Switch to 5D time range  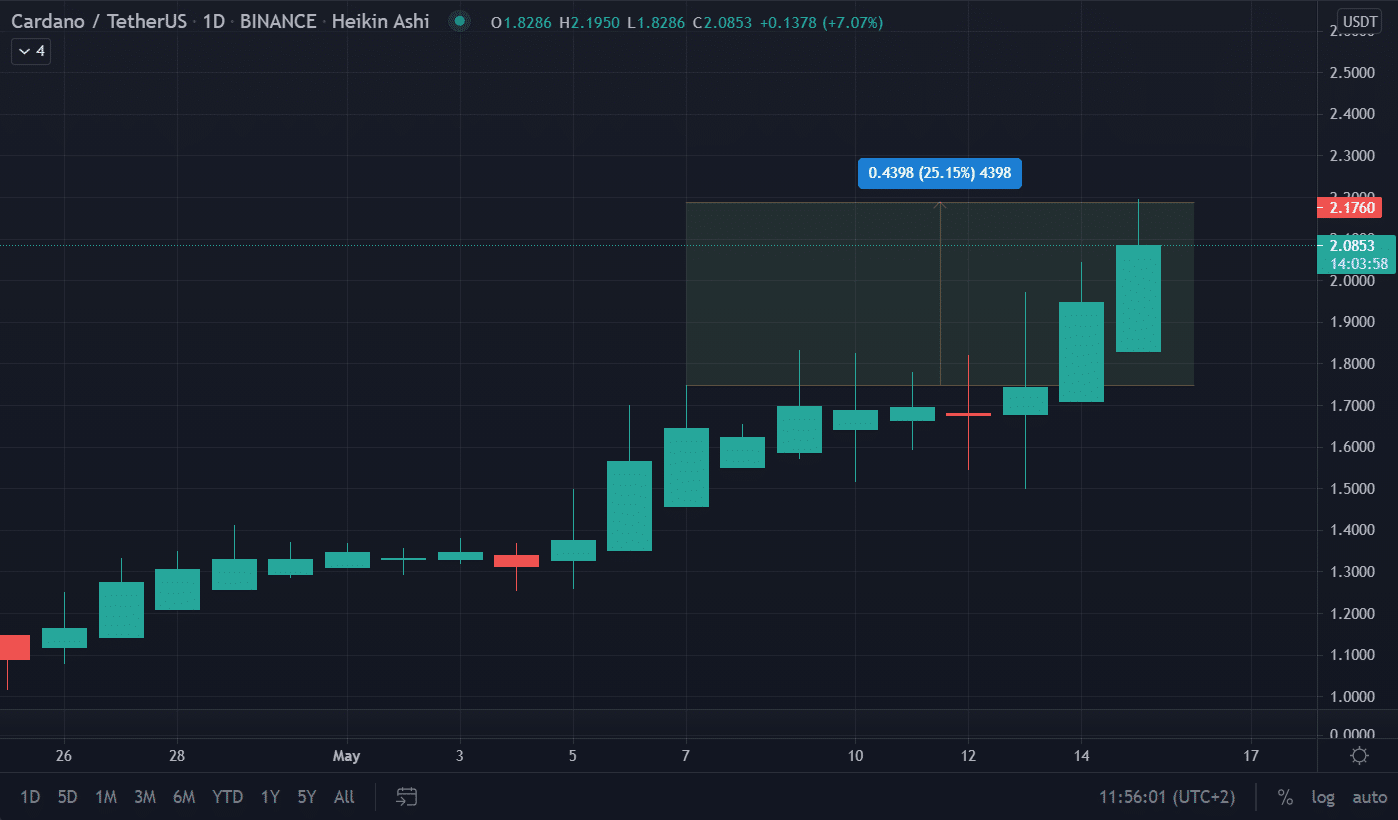pyautogui.click(x=67, y=797)
